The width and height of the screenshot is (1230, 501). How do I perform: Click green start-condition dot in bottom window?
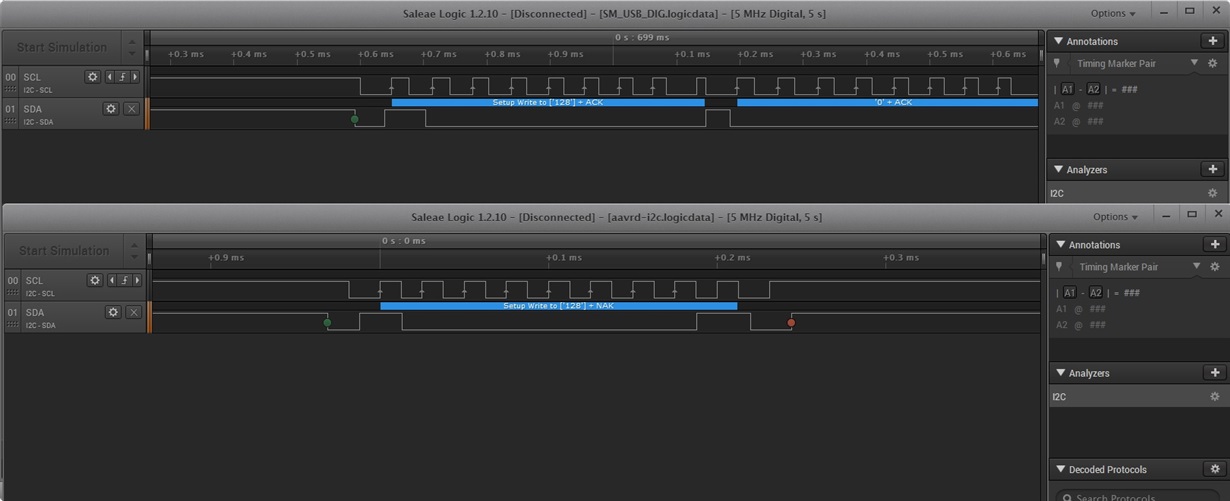pos(327,322)
